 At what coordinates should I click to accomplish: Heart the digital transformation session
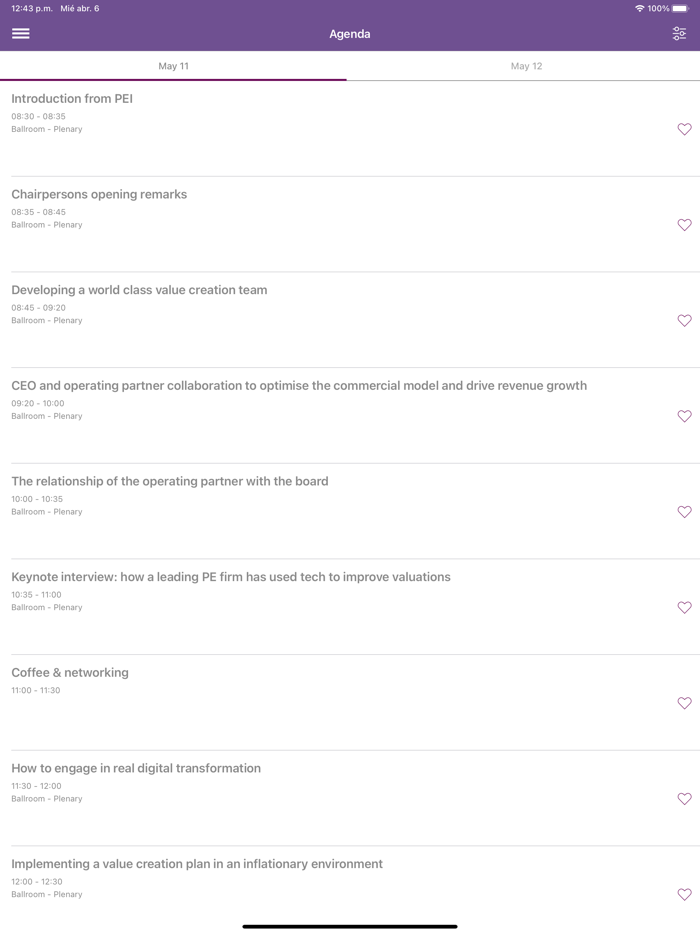point(684,799)
